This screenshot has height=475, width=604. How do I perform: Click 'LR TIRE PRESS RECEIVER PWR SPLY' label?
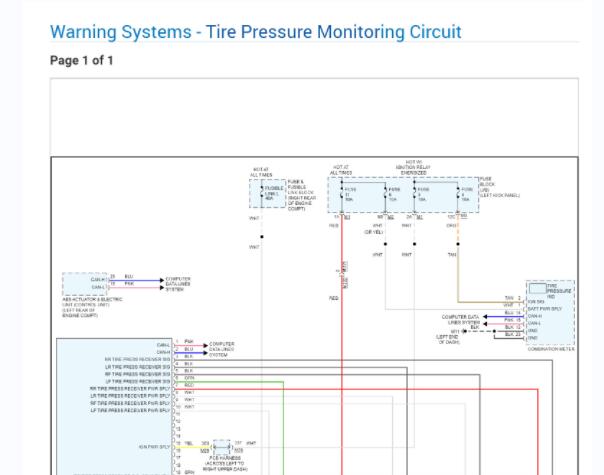coord(130,396)
